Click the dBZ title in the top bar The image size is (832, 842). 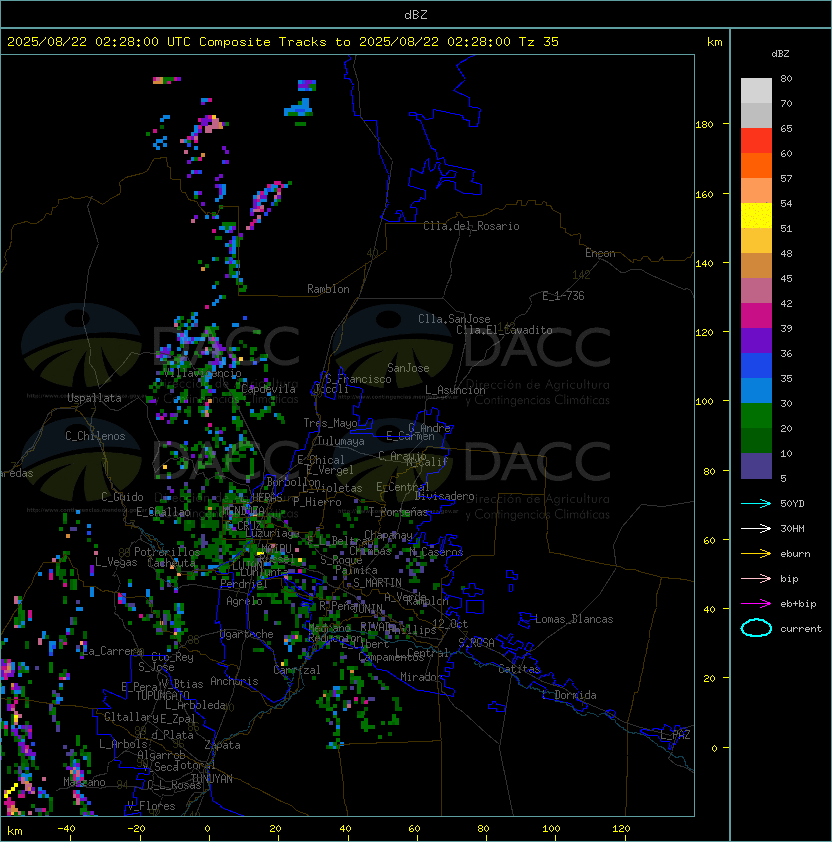[416, 15]
